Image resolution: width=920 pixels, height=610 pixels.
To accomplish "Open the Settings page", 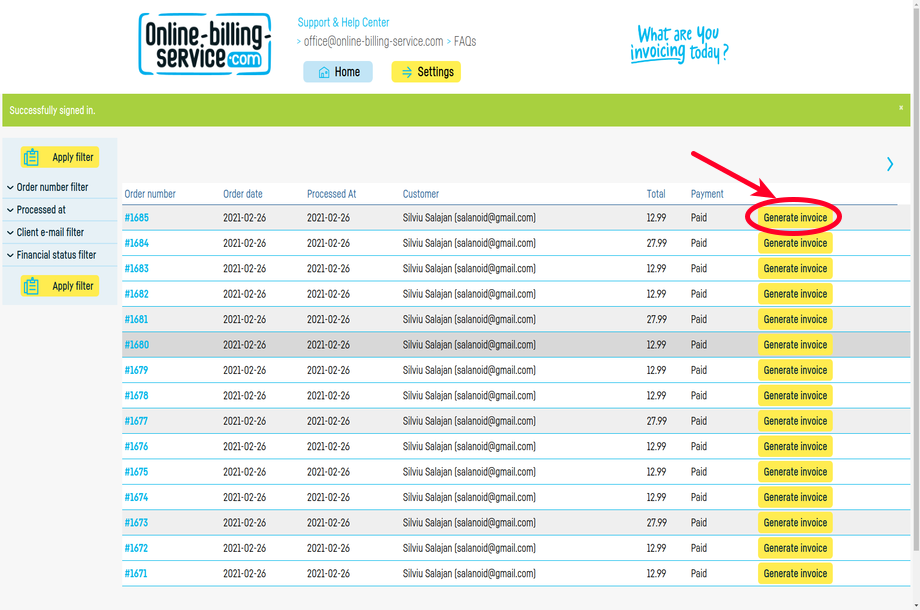I will click(426, 72).
